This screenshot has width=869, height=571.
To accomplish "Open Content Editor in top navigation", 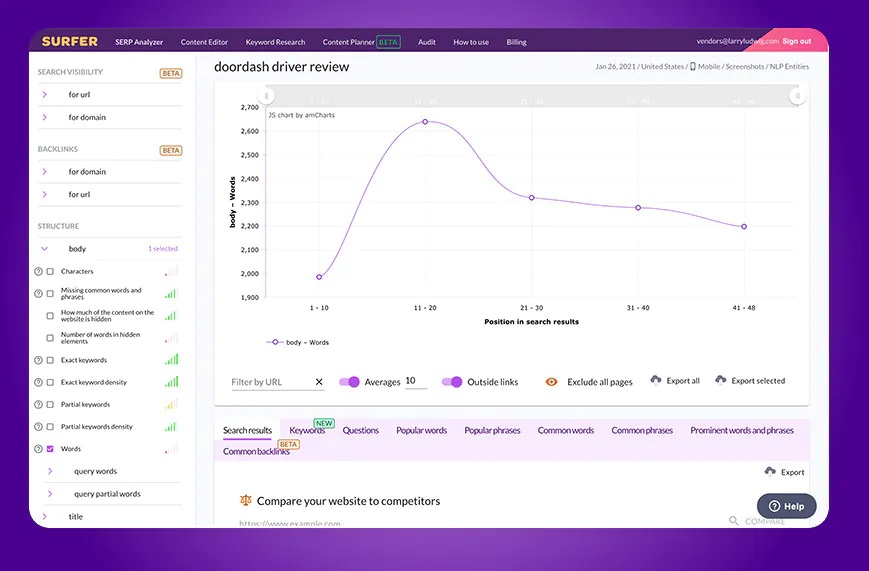I will pyautogui.click(x=204, y=42).
